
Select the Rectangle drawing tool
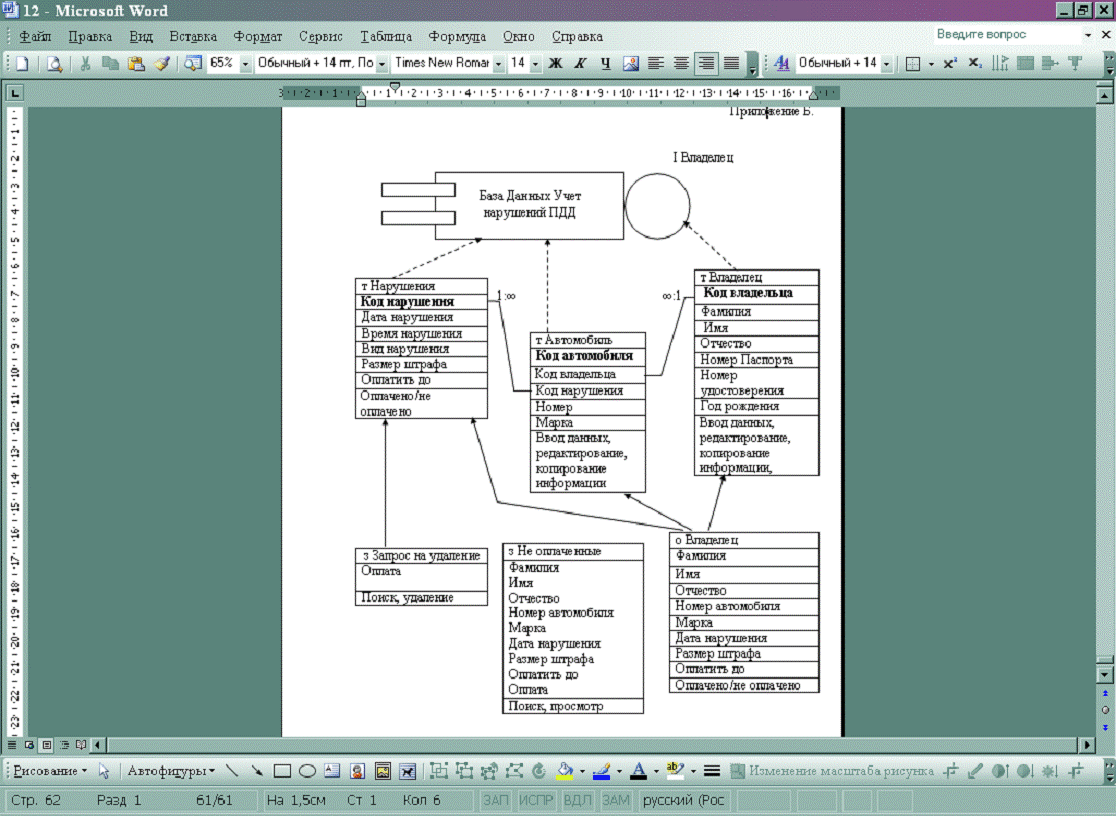pyautogui.click(x=282, y=771)
